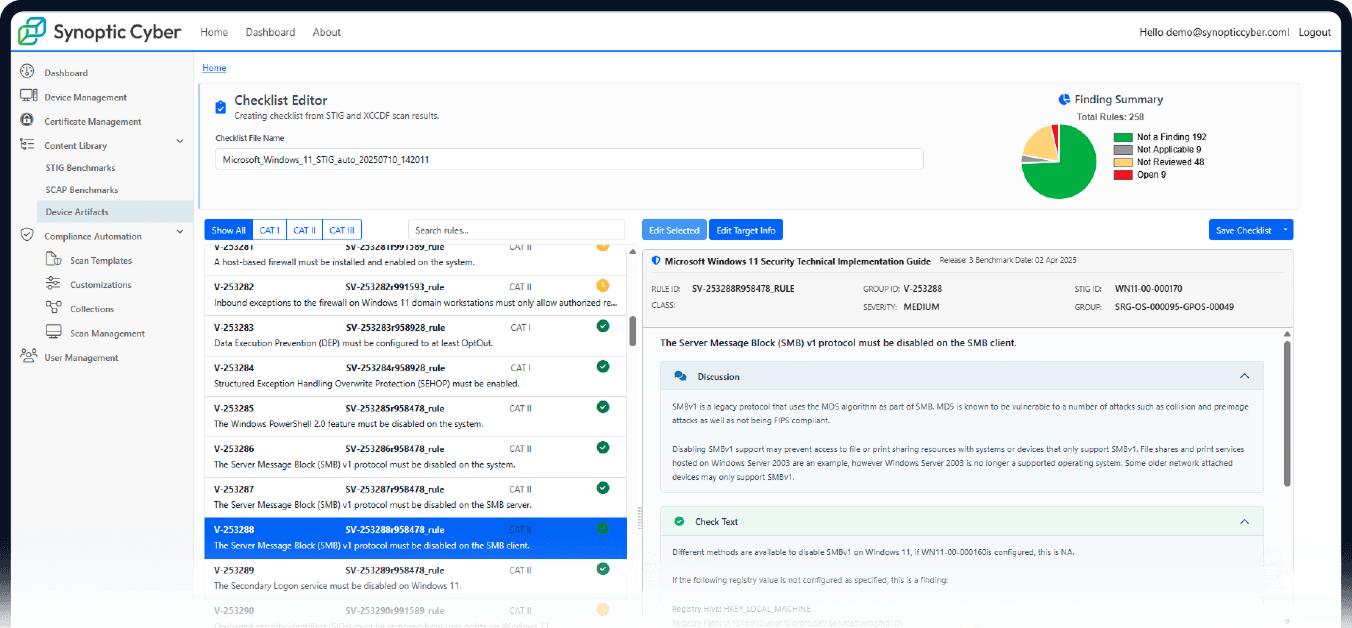Click the Edit Target Info button
Viewport: 1352px width, 628px height.
click(x=745, y=230)
